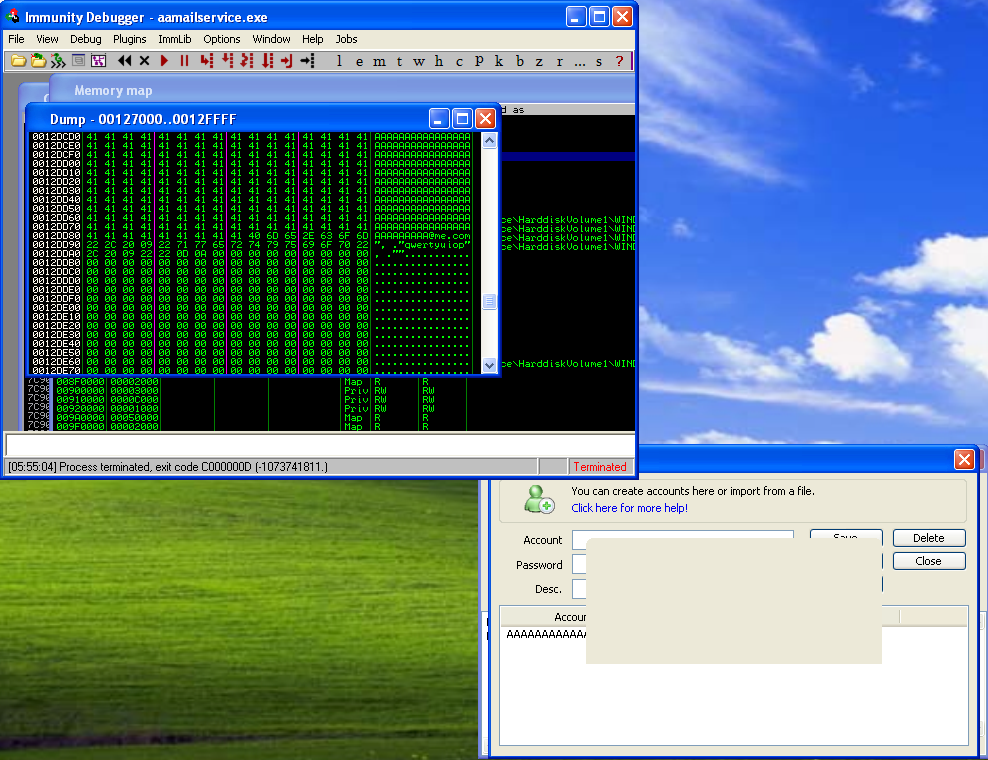Show Windows list with the w button
This screenshot has height=760, width=988.
(419, 61)
